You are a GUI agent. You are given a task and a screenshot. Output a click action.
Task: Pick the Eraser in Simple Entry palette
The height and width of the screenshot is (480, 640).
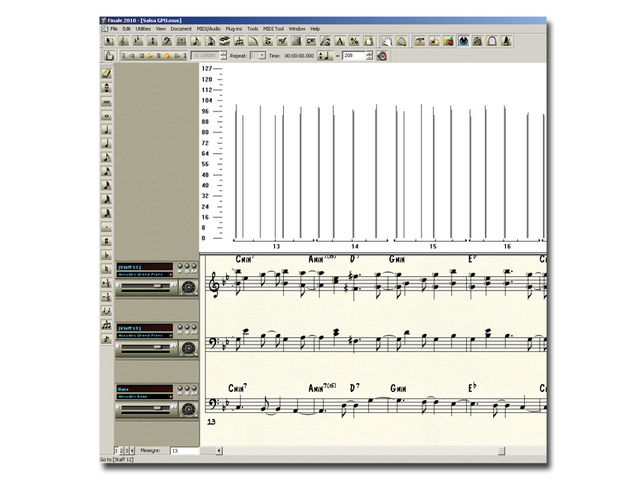pyautogui.click(x=106, y=73)
